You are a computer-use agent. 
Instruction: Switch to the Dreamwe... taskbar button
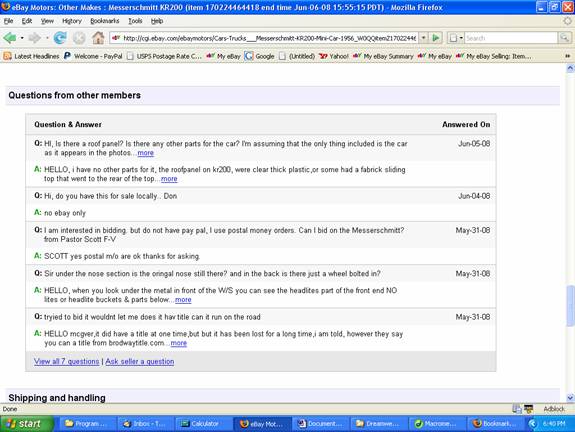click(x=379, y=424)
